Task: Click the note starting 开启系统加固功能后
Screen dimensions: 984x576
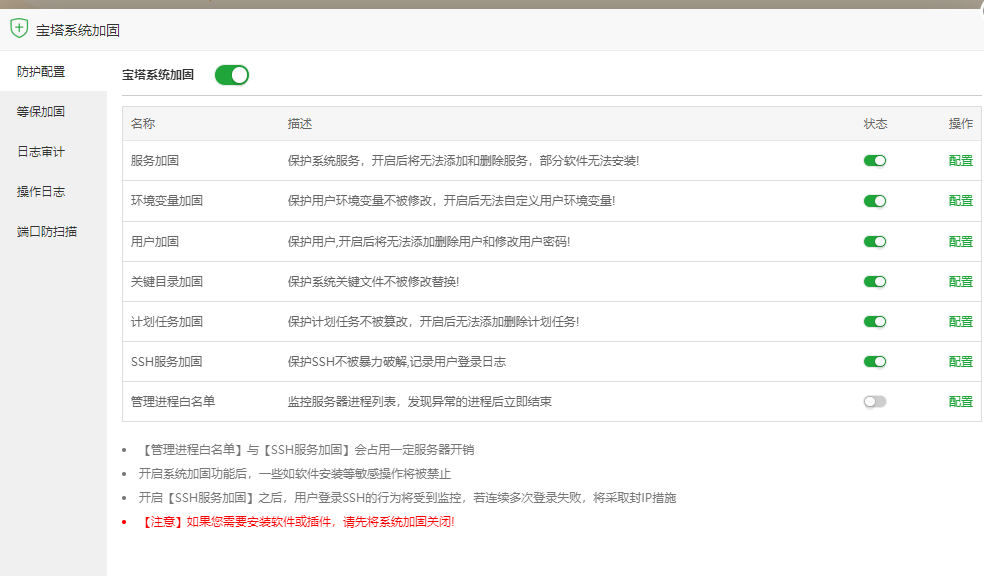Action: [x=295, y=474]
